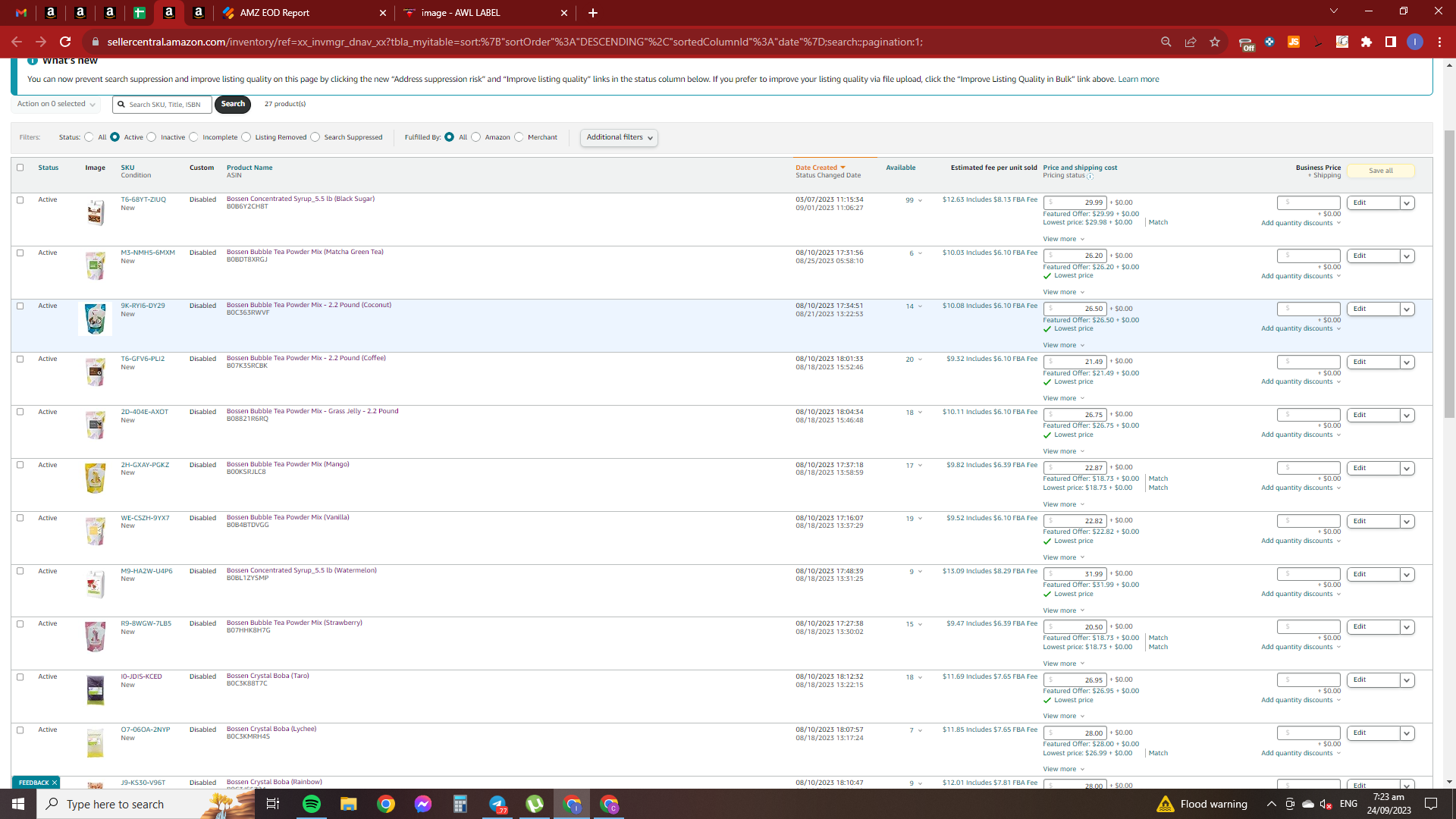Select the Incomplete status filter
1456x819 pixels.
tap(193, 137)
